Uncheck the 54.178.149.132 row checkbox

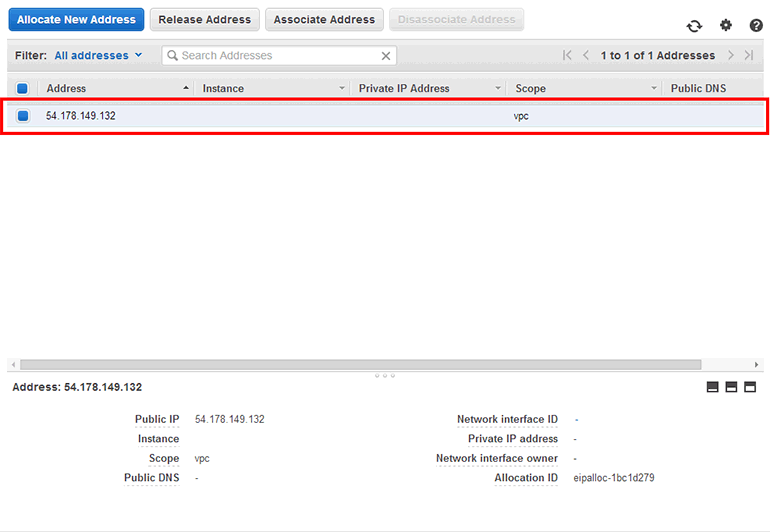pyautogui.click(x=23, y=116)
